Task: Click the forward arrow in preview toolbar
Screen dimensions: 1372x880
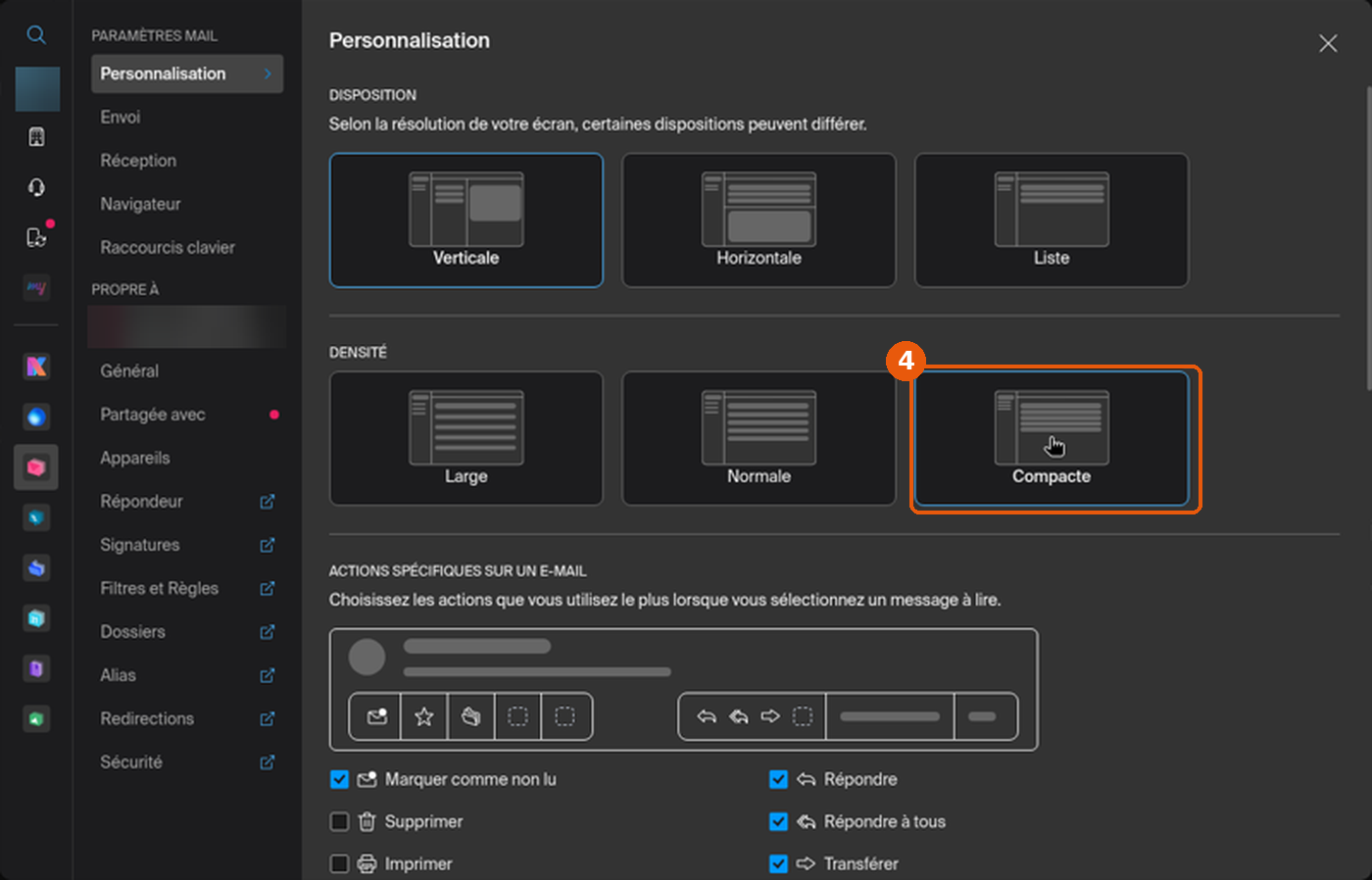Action: (770, 717)
